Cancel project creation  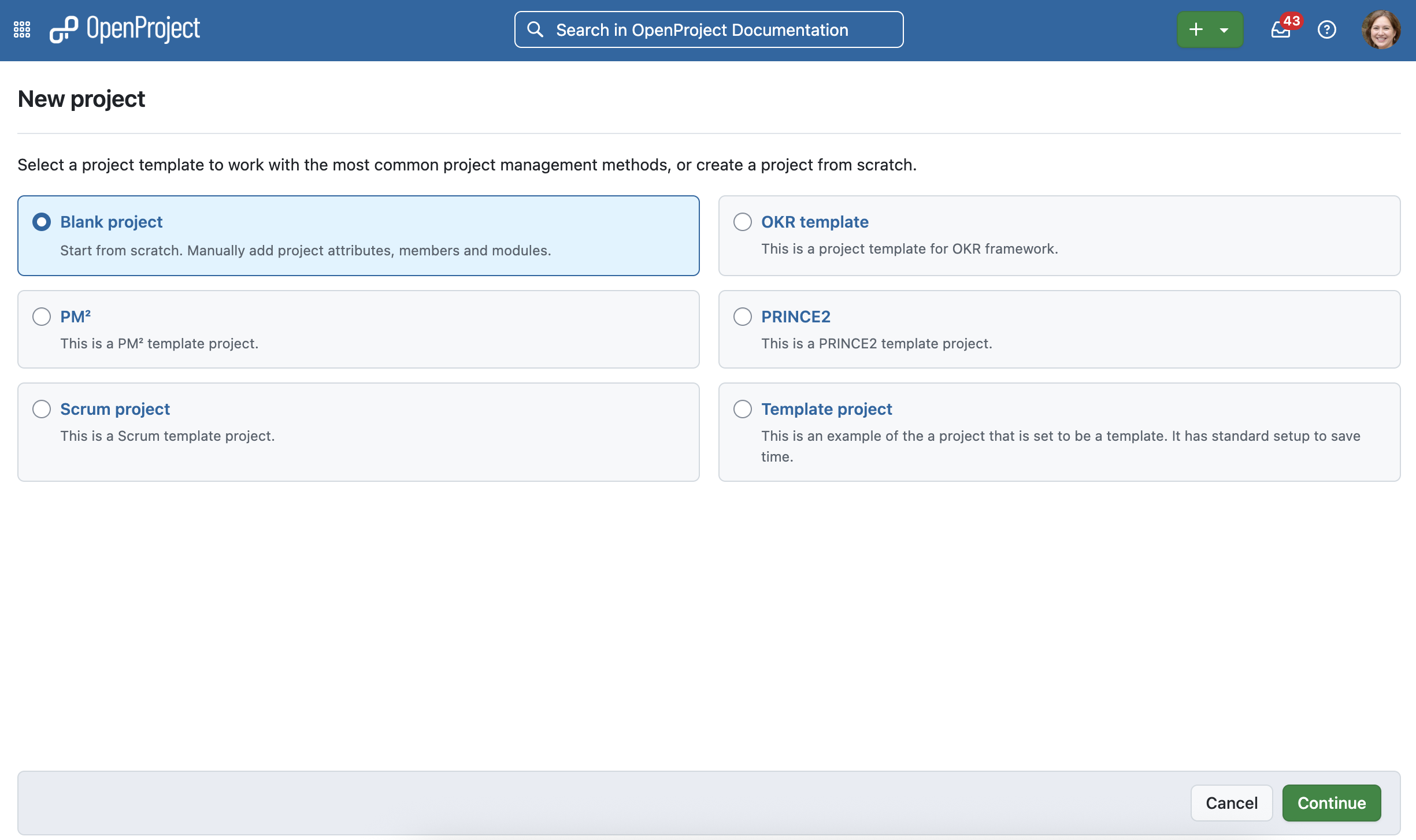(x=1232, y=802)
